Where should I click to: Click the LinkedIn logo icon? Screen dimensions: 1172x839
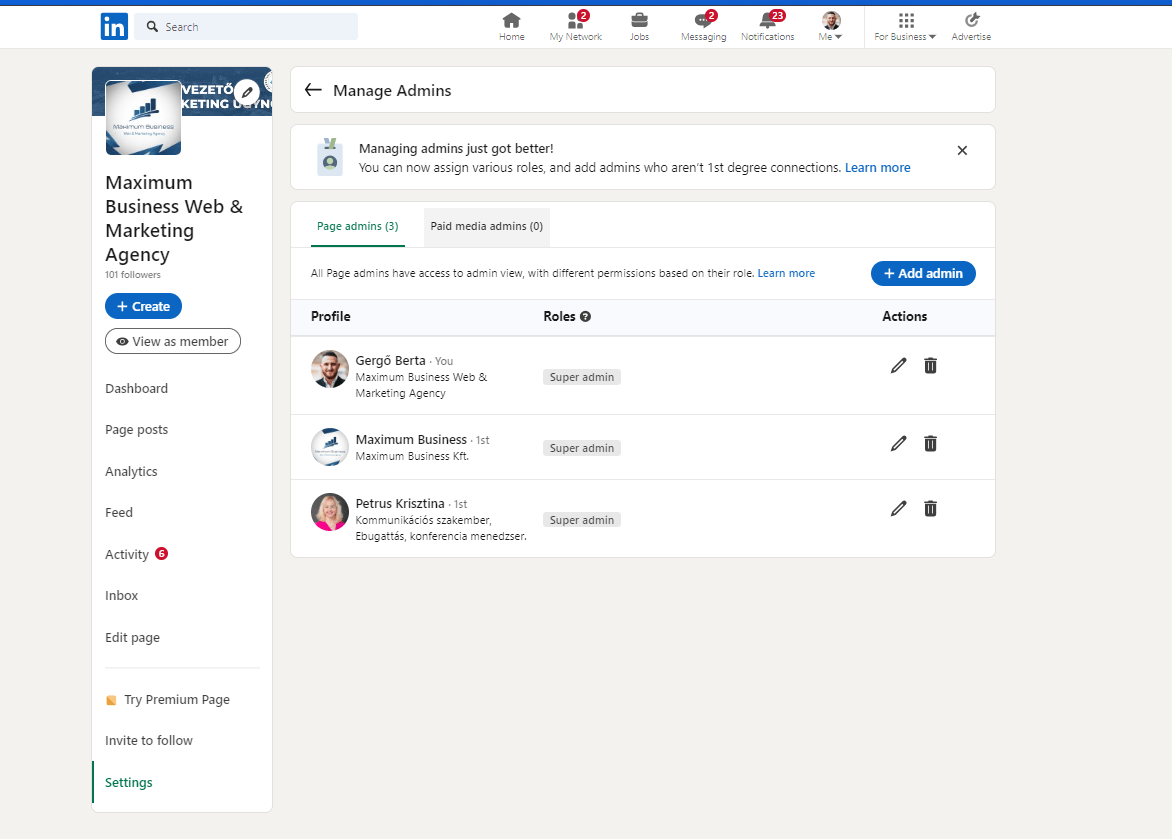(x=114, y=27)
